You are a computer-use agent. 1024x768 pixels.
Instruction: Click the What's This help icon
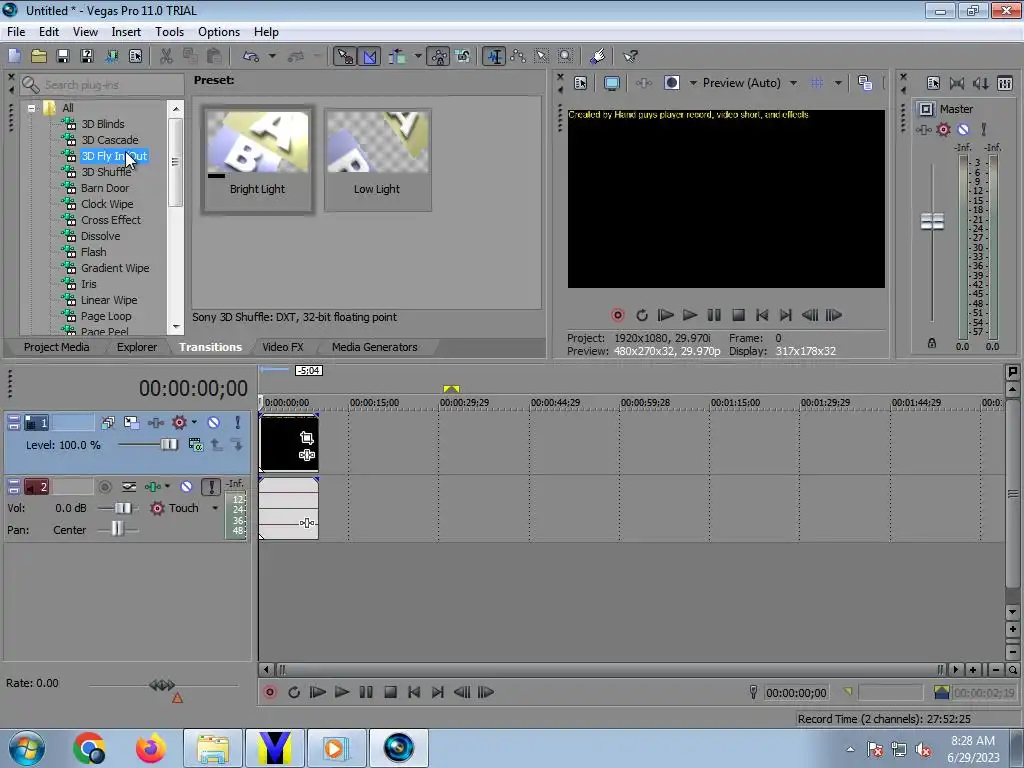click(630, 56)
